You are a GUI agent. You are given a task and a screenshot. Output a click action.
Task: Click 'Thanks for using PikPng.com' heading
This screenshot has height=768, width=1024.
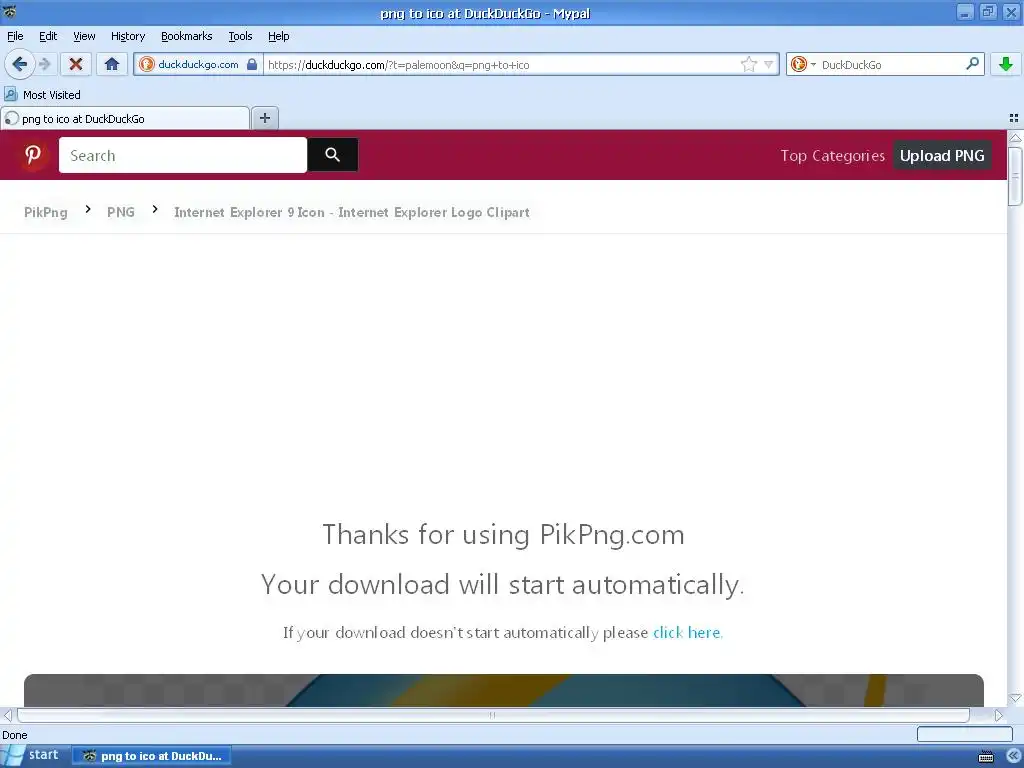click(504, 535)
